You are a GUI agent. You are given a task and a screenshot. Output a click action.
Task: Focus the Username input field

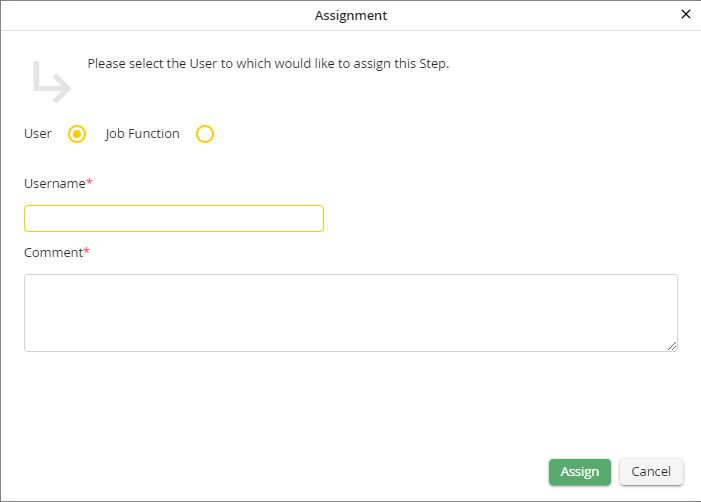(x=174, y=218)
